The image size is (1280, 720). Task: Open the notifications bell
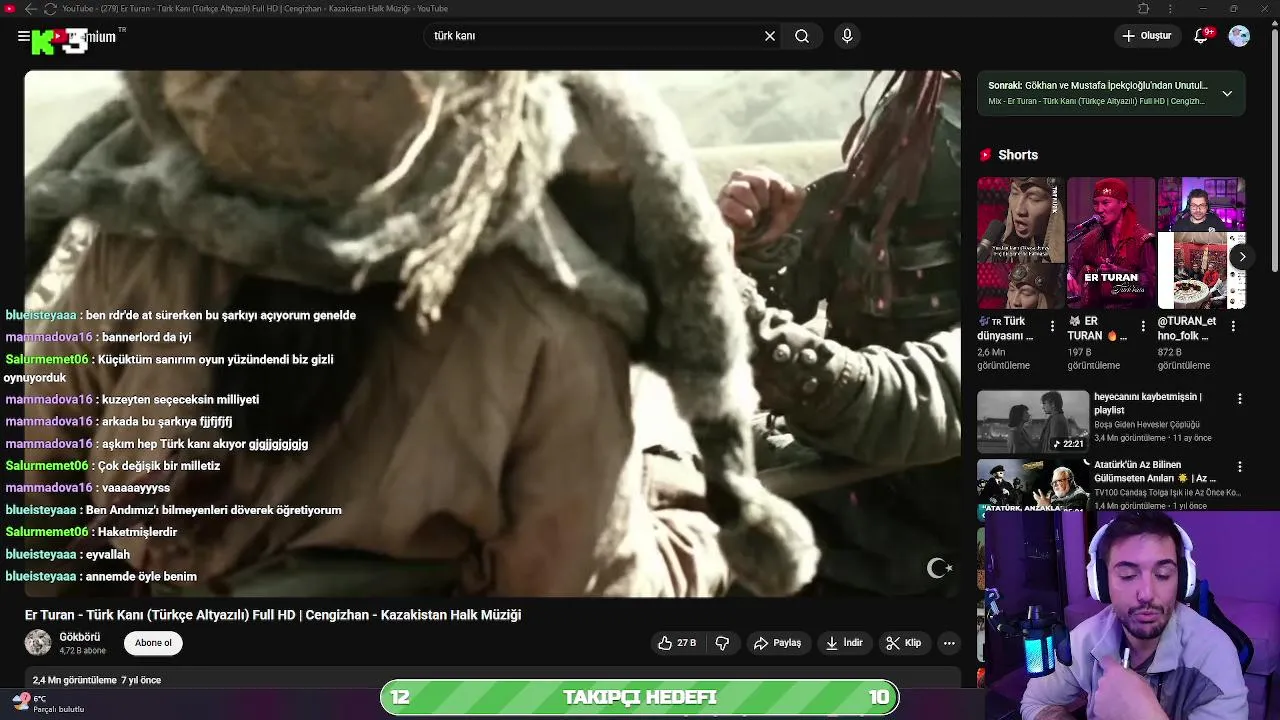(1201, 36)
